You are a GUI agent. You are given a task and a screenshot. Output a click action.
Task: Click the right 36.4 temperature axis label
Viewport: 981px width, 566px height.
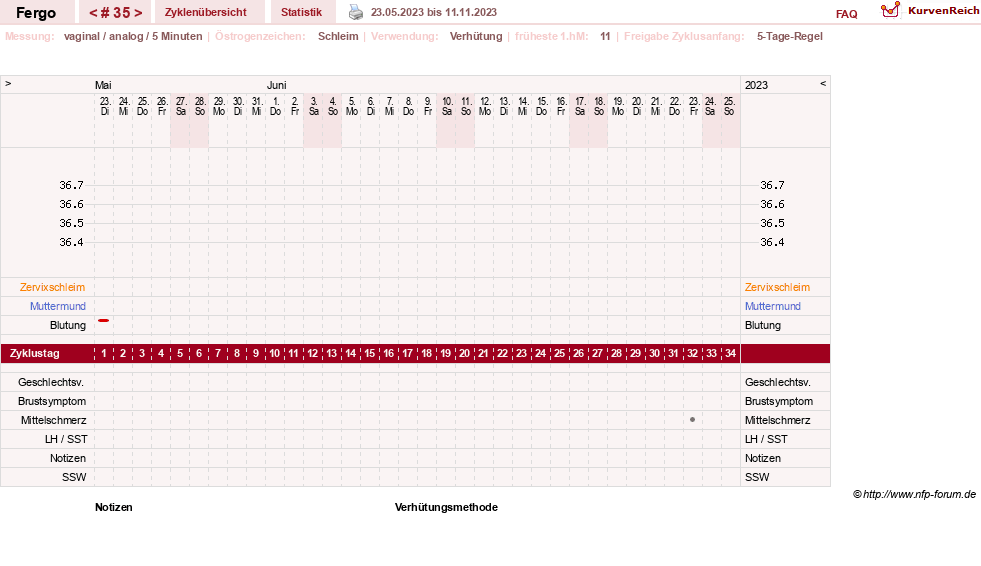pos(772,242)
